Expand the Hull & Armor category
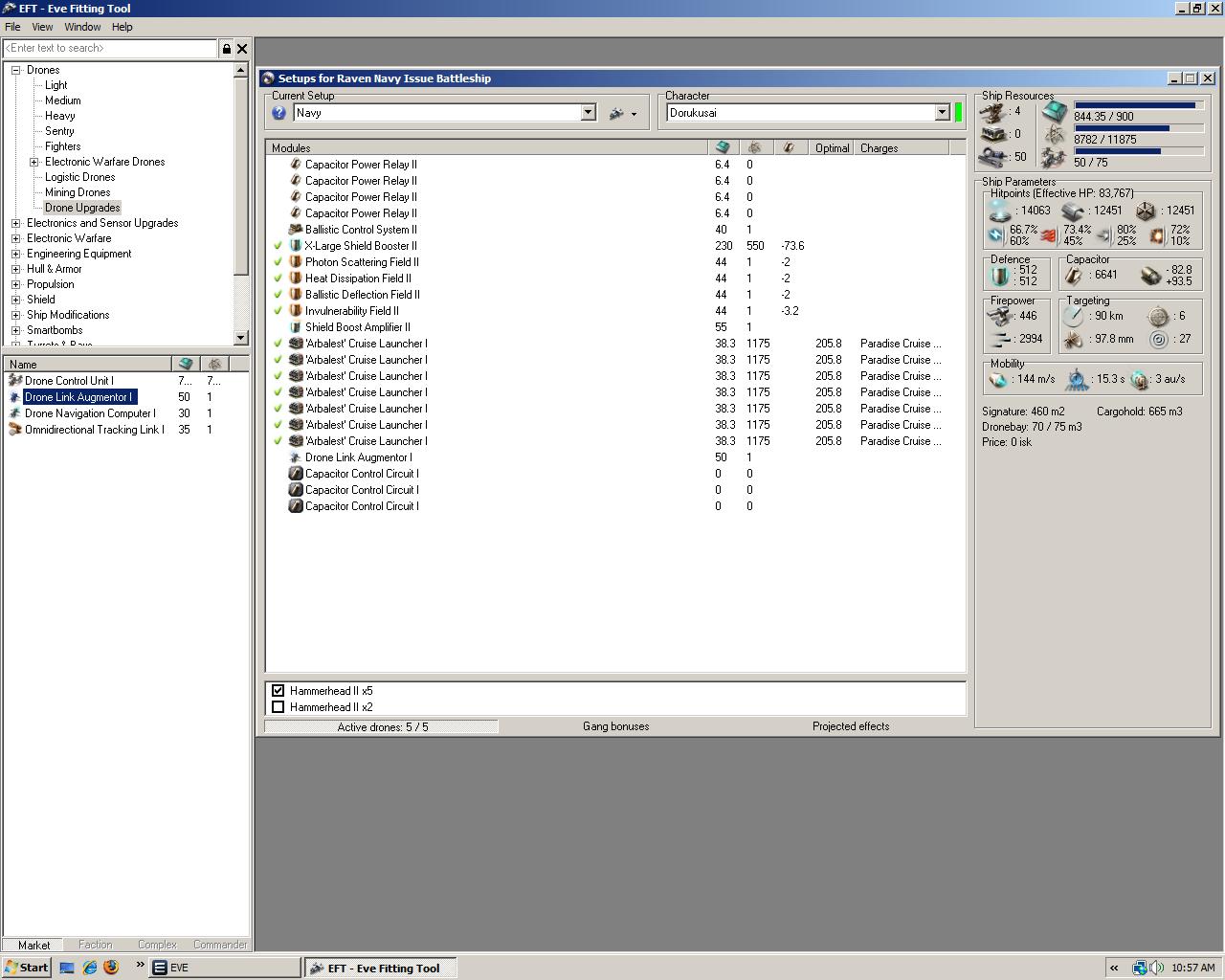 (15, 269)
